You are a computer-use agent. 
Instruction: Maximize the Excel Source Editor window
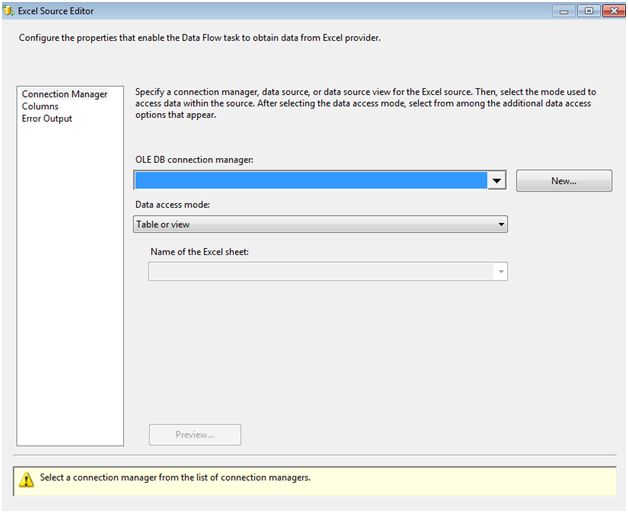pos(589,11)
